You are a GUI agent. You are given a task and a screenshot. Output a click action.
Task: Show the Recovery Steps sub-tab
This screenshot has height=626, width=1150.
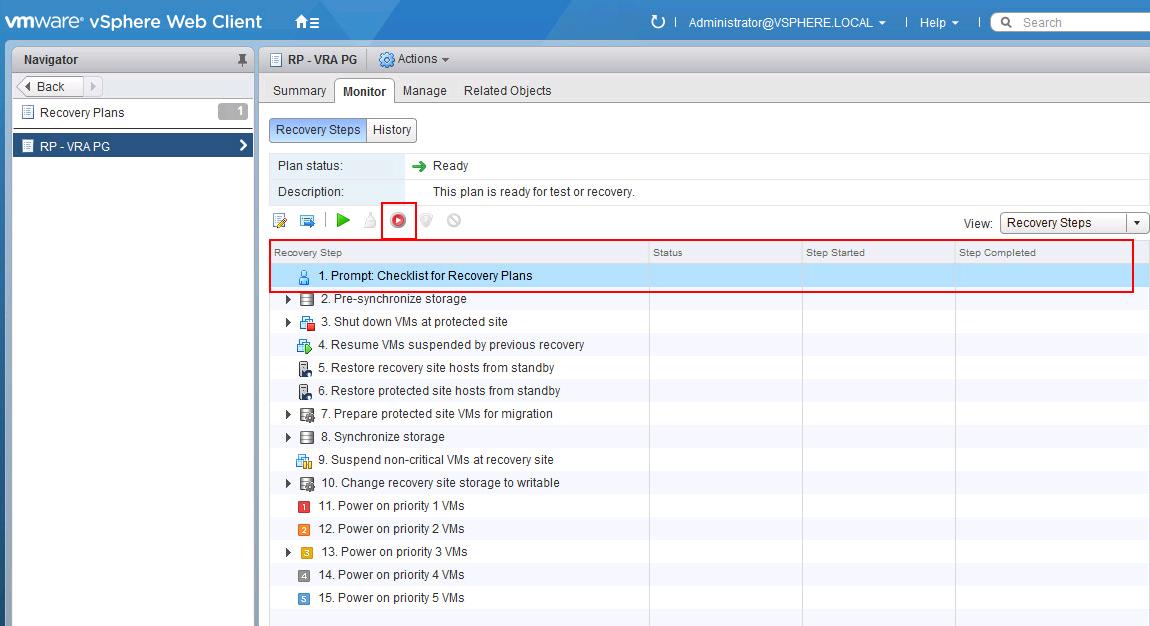point(318,130)
